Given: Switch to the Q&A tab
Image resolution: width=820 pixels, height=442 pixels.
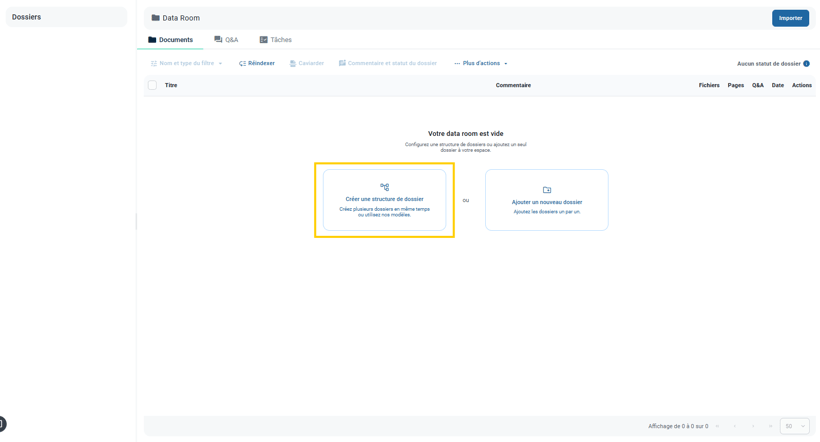Looking at the screenshot, I should pyautogui.click(x=226, y=40).
